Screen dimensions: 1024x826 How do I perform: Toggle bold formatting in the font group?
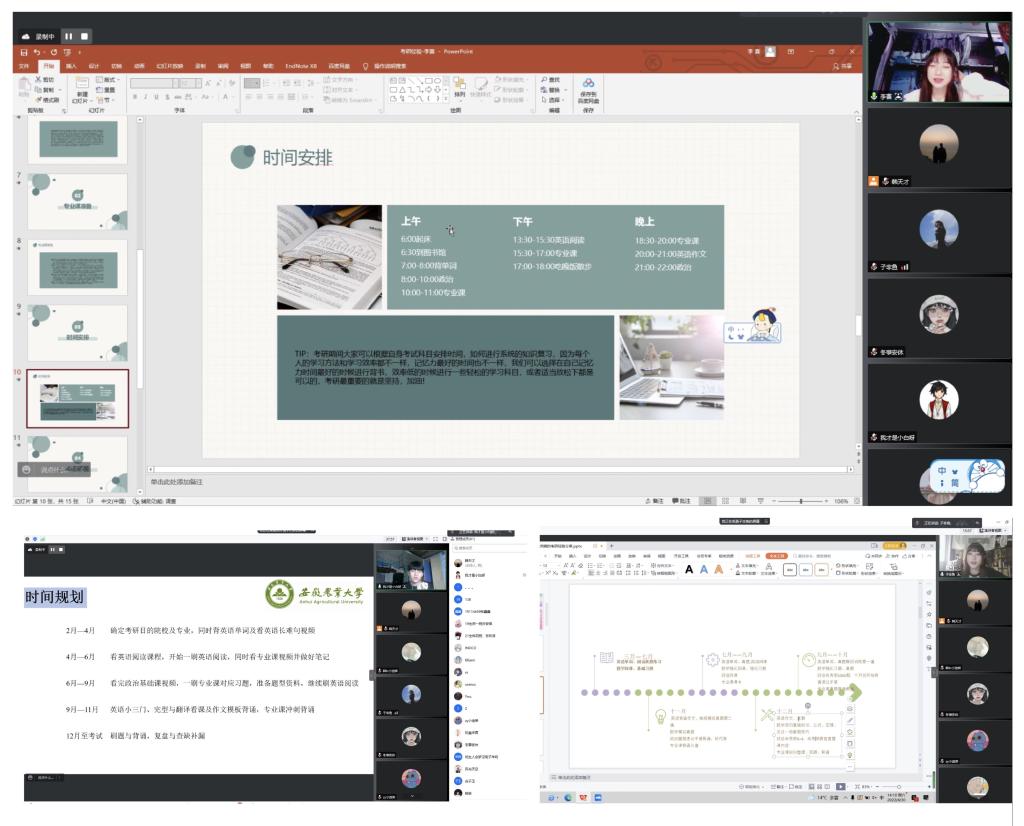(x=134, y=97)
